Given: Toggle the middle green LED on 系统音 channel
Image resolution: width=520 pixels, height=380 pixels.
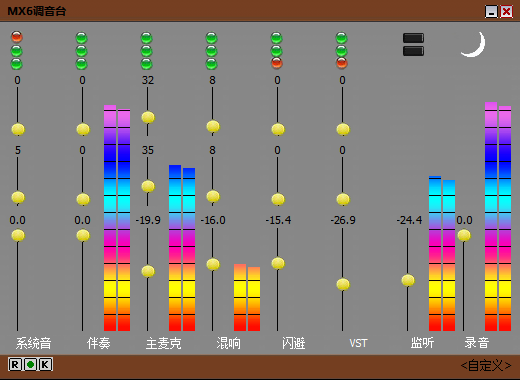Looking at the screenshot, I should pos(17,51).
